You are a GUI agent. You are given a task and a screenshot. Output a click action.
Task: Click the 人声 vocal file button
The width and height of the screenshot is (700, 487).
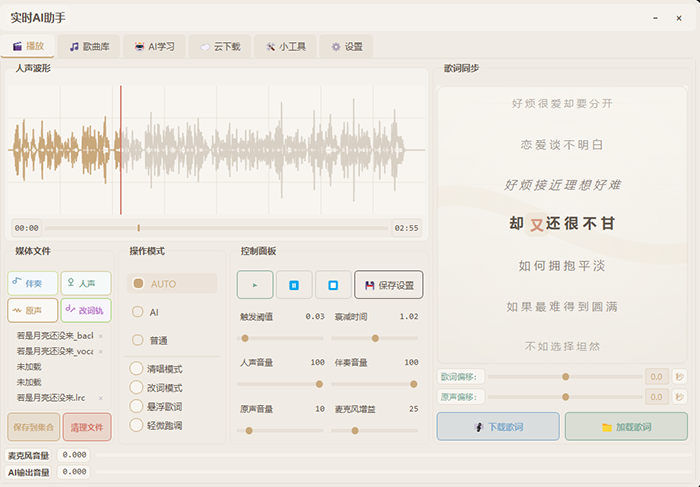click(x=86, y=283)
